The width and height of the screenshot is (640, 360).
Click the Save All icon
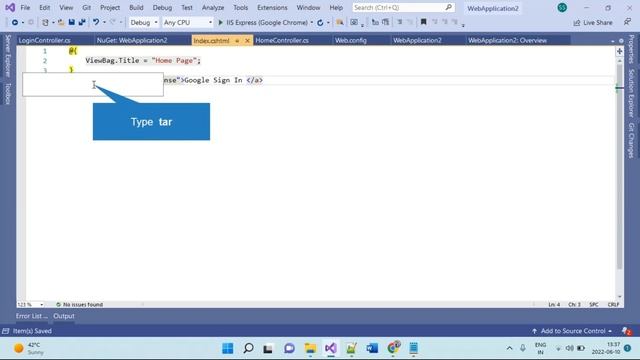(x=82, y=22)
